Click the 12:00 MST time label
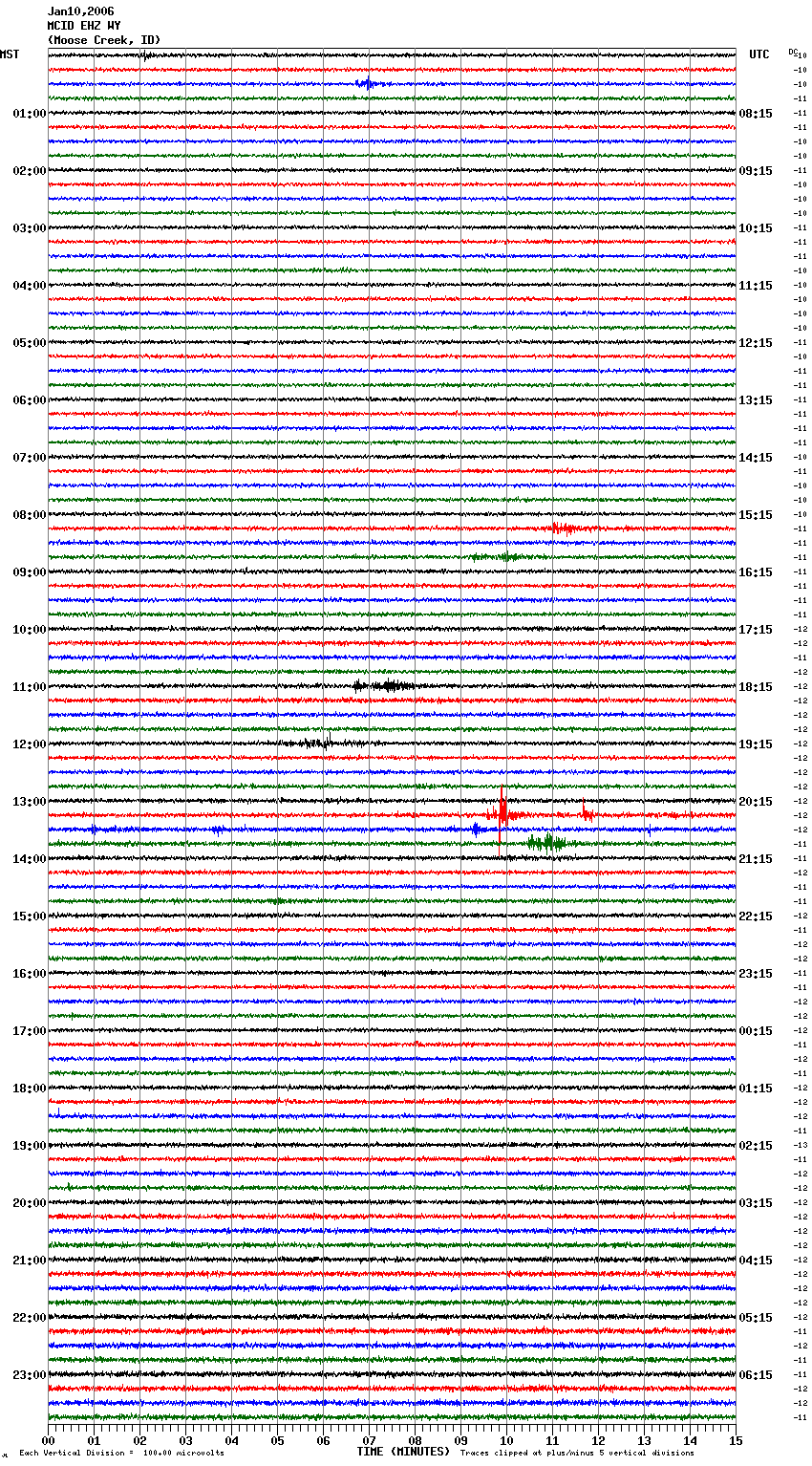 (x=30, y=744)
